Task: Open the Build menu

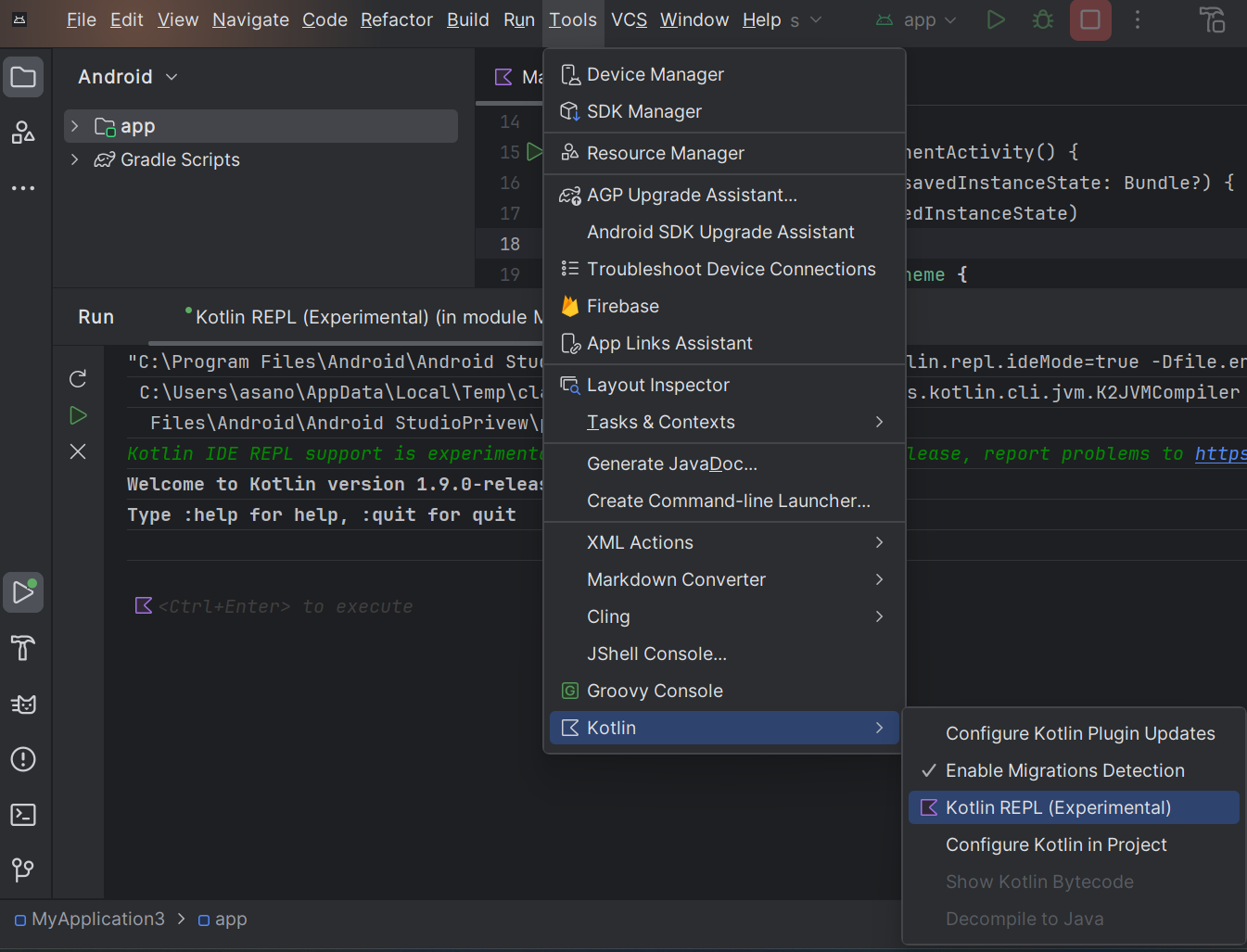Action: 467,19
